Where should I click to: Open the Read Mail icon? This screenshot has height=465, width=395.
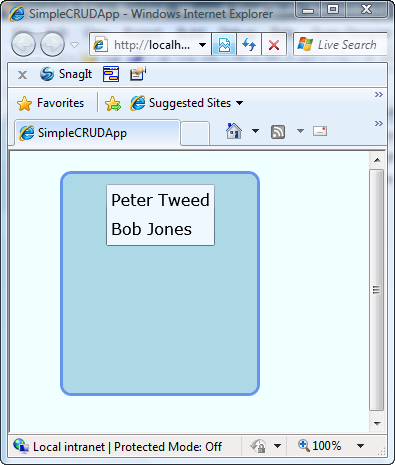pos(320,131)
